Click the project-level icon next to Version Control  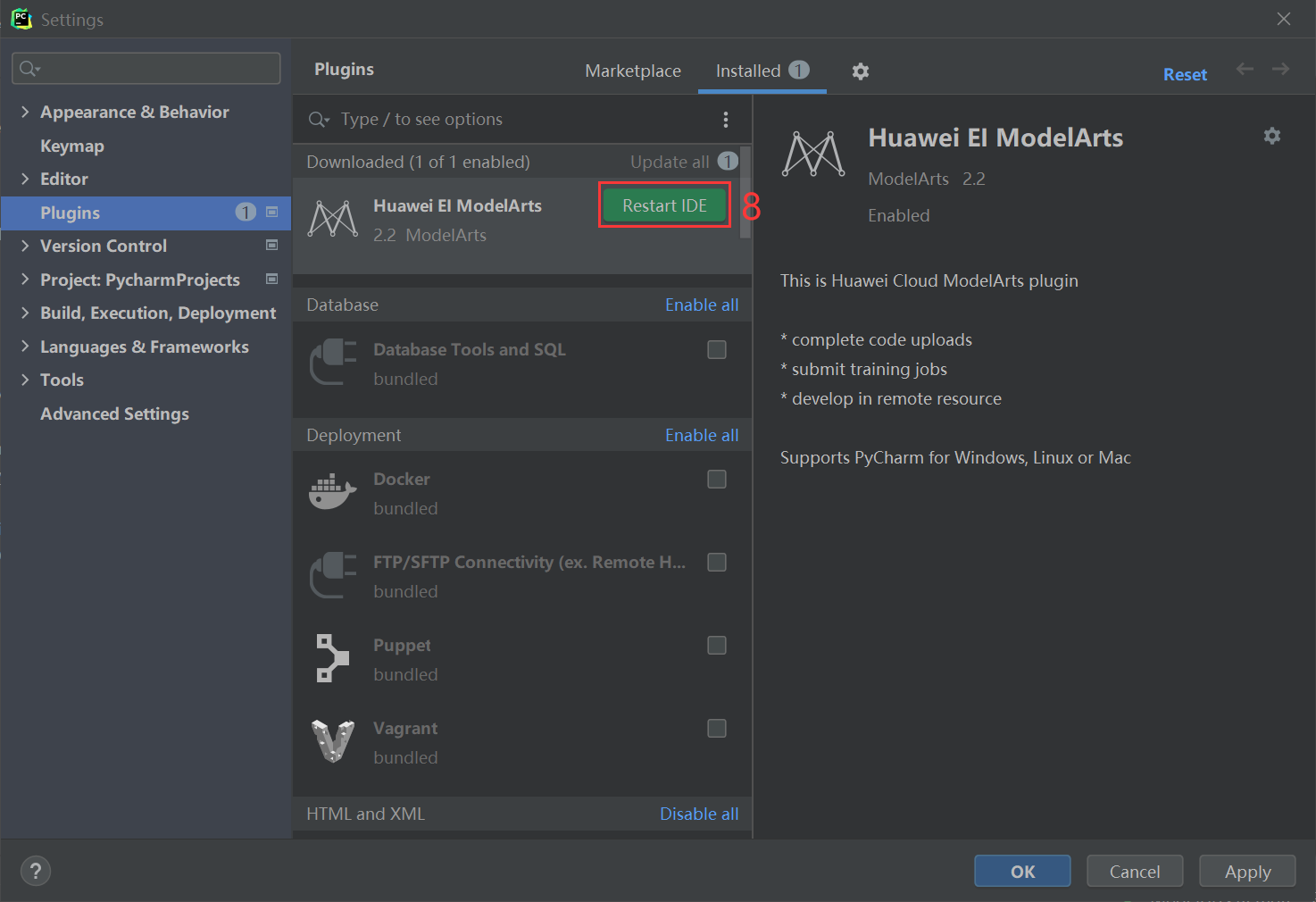[x=272, y=245]
